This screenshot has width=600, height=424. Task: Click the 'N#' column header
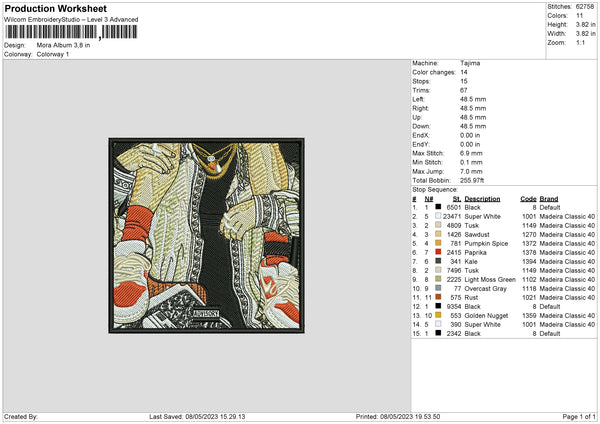pyautogui.click(x=429, y=199)
